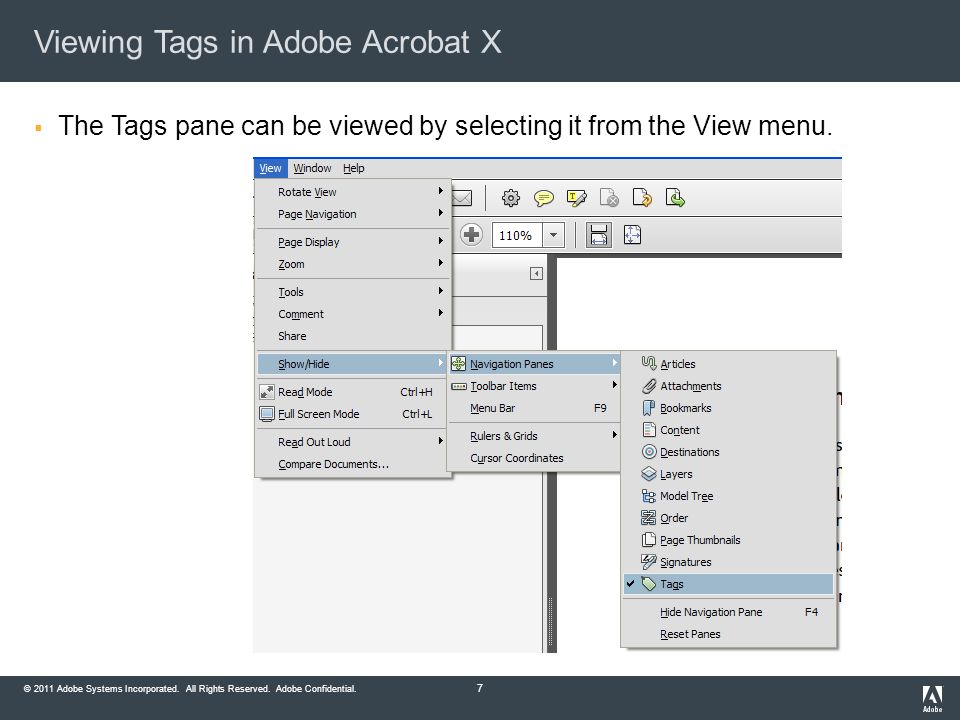The height and width of the screenshot is (720, 960).
Task: Click the green export page toolbar icon
Action: (x=675, y=197)
